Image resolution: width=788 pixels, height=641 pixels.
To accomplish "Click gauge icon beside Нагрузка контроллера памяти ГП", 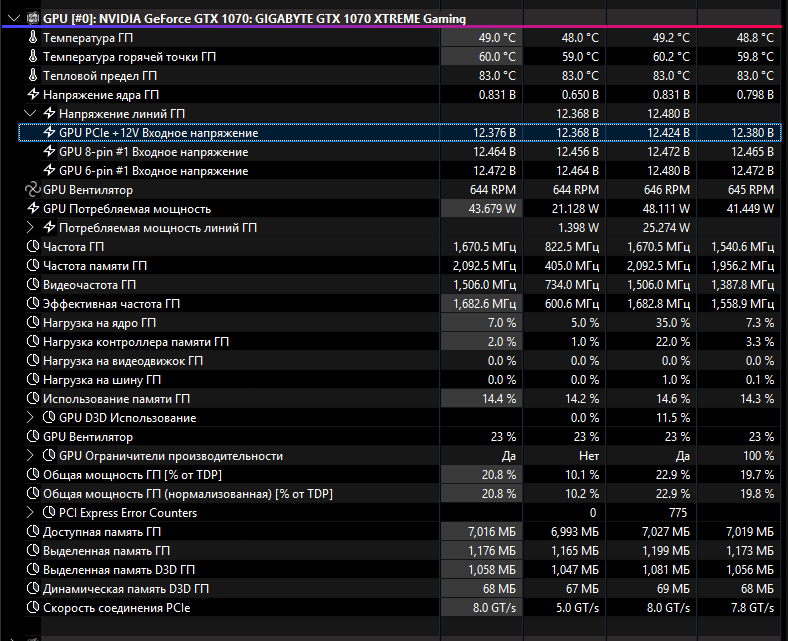I will pyautogui.click(x=33, y=341).
